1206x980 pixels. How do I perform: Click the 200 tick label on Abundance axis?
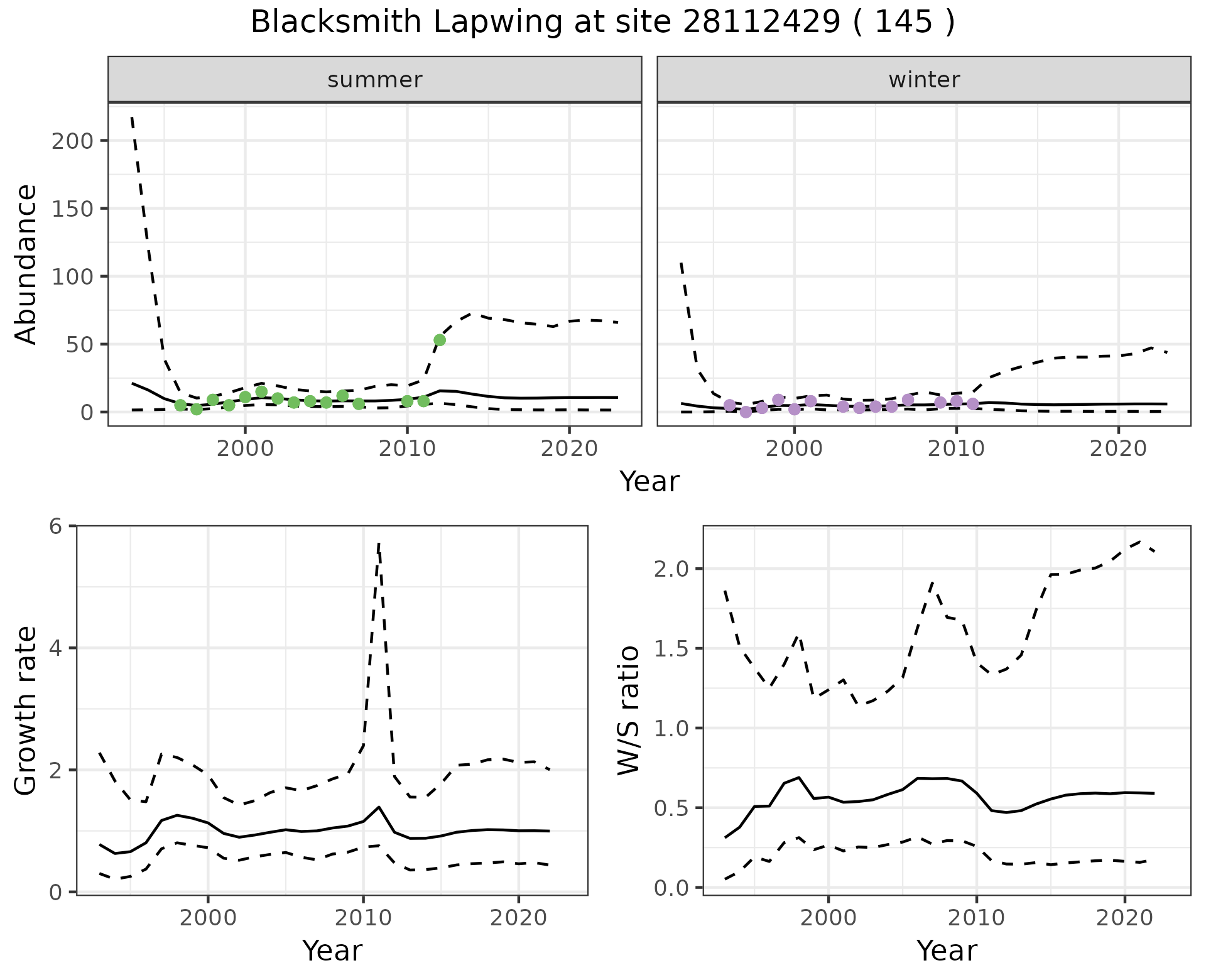point(72,141)
